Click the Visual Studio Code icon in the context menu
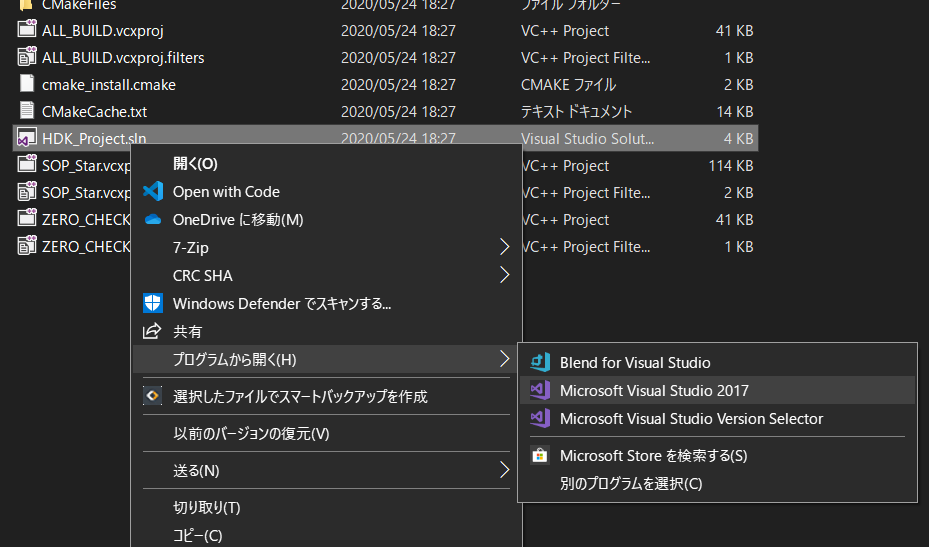This screenshot has height=547, width=929. tap(153, 191)
